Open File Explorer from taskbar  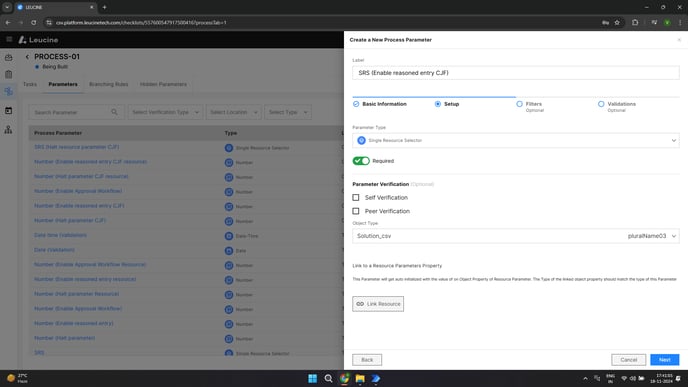pos(360,378)
